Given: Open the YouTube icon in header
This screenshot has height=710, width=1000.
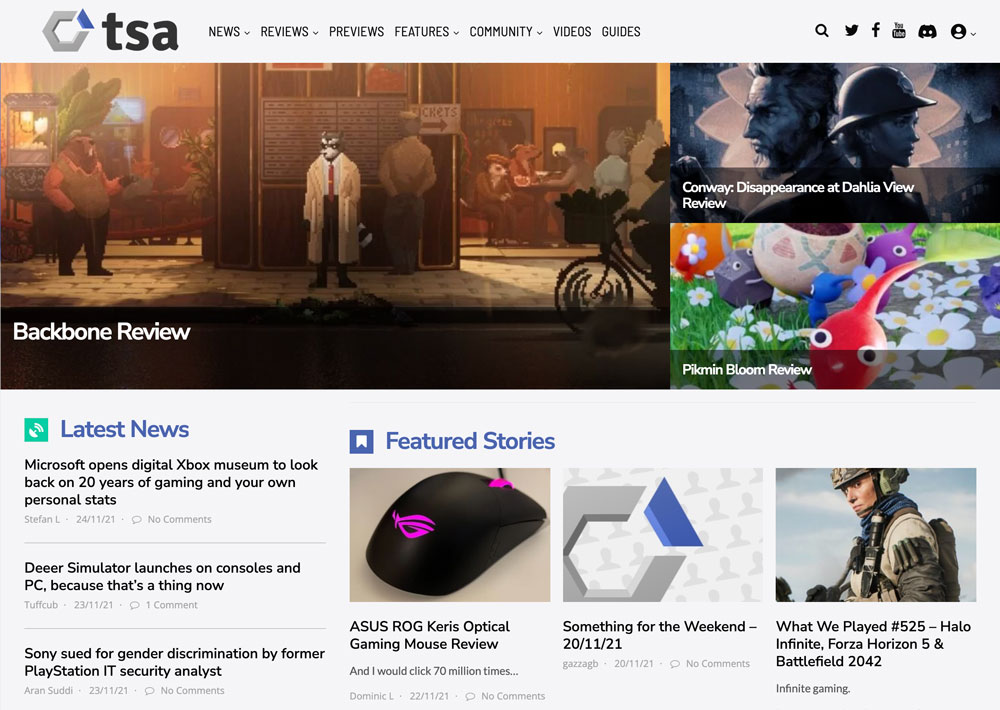Looking at the screenshot, I should pos(899,30).
